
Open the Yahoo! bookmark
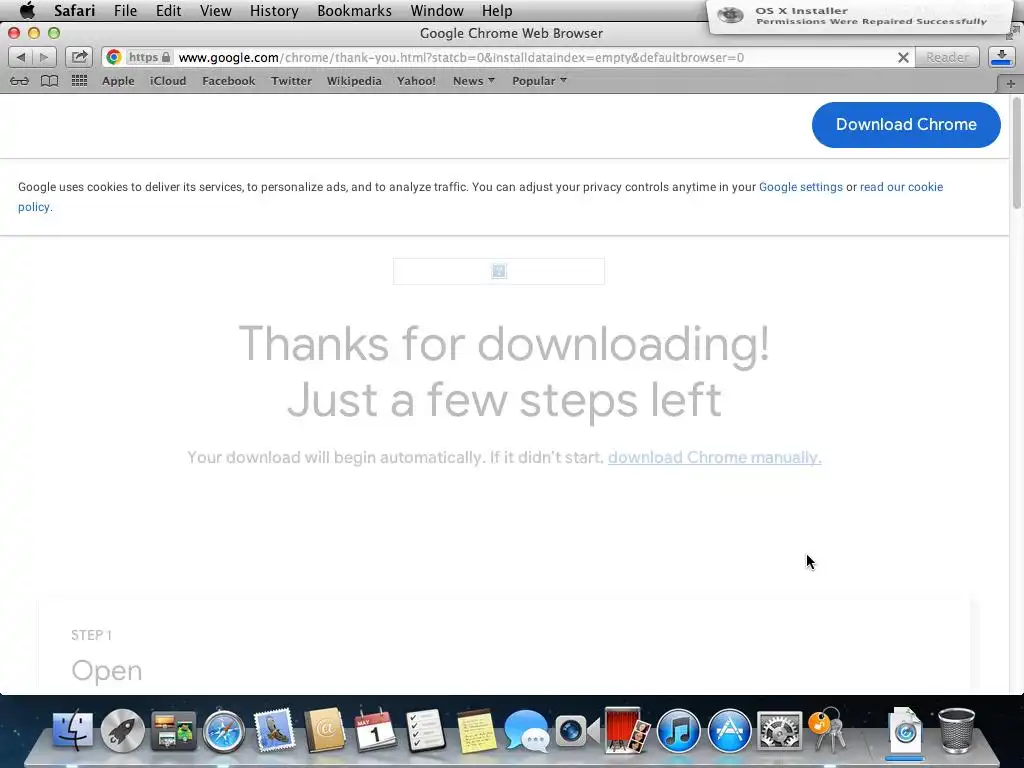(x=416, y=81)
